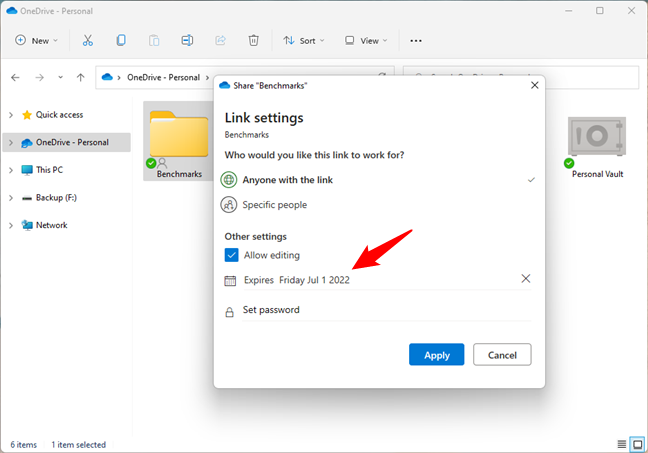
Task: Expand the Backup (F:) tree node
Action: click(x=11, y=198)
